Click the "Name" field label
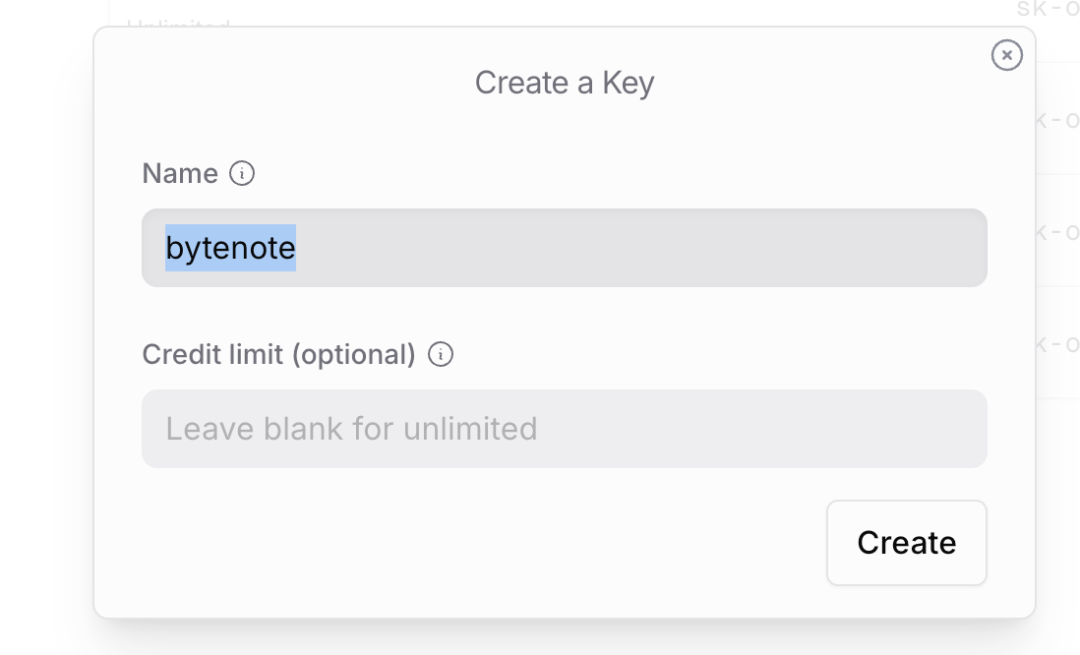This screenshot has height=655, width=1080. tap(180, 174)
